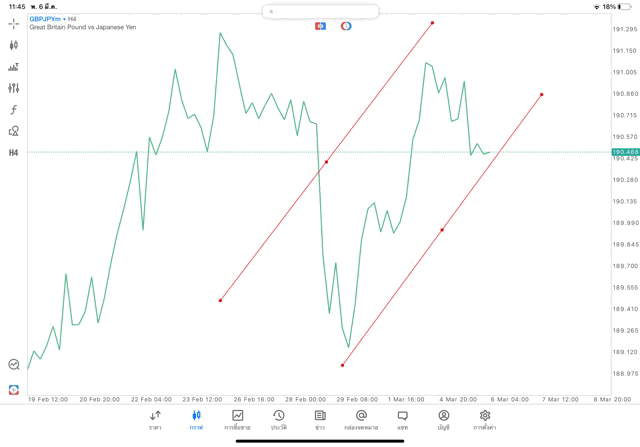Open the indicators function icon

coord(13,110)
